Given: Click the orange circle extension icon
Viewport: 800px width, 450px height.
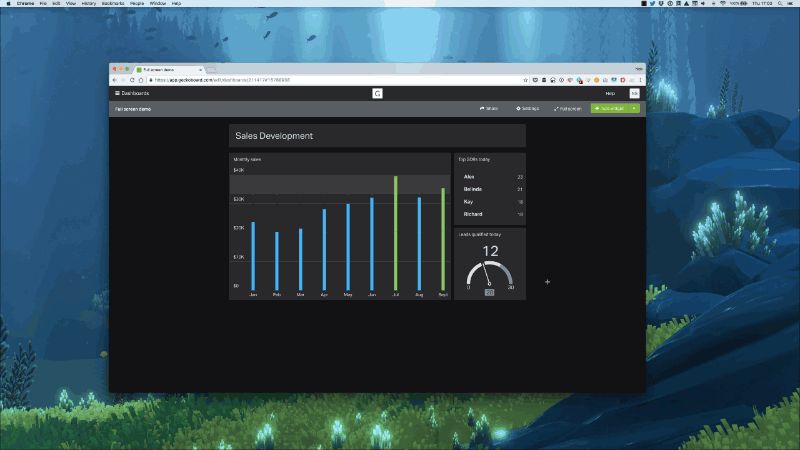Looking at the screenshot, I should point(596,80).
